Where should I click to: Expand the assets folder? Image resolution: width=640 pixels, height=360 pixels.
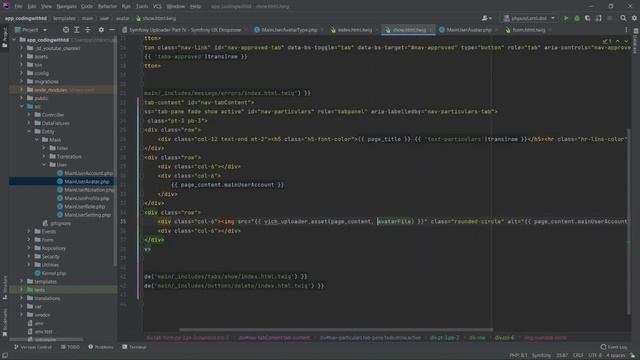tap(22, 56)
